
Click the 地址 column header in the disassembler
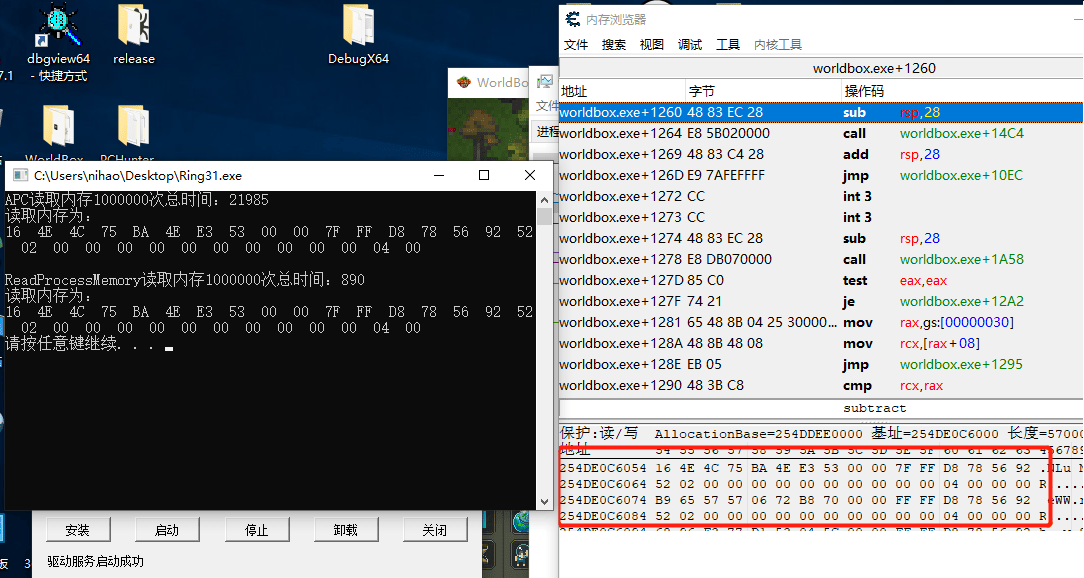pos(622,91)
